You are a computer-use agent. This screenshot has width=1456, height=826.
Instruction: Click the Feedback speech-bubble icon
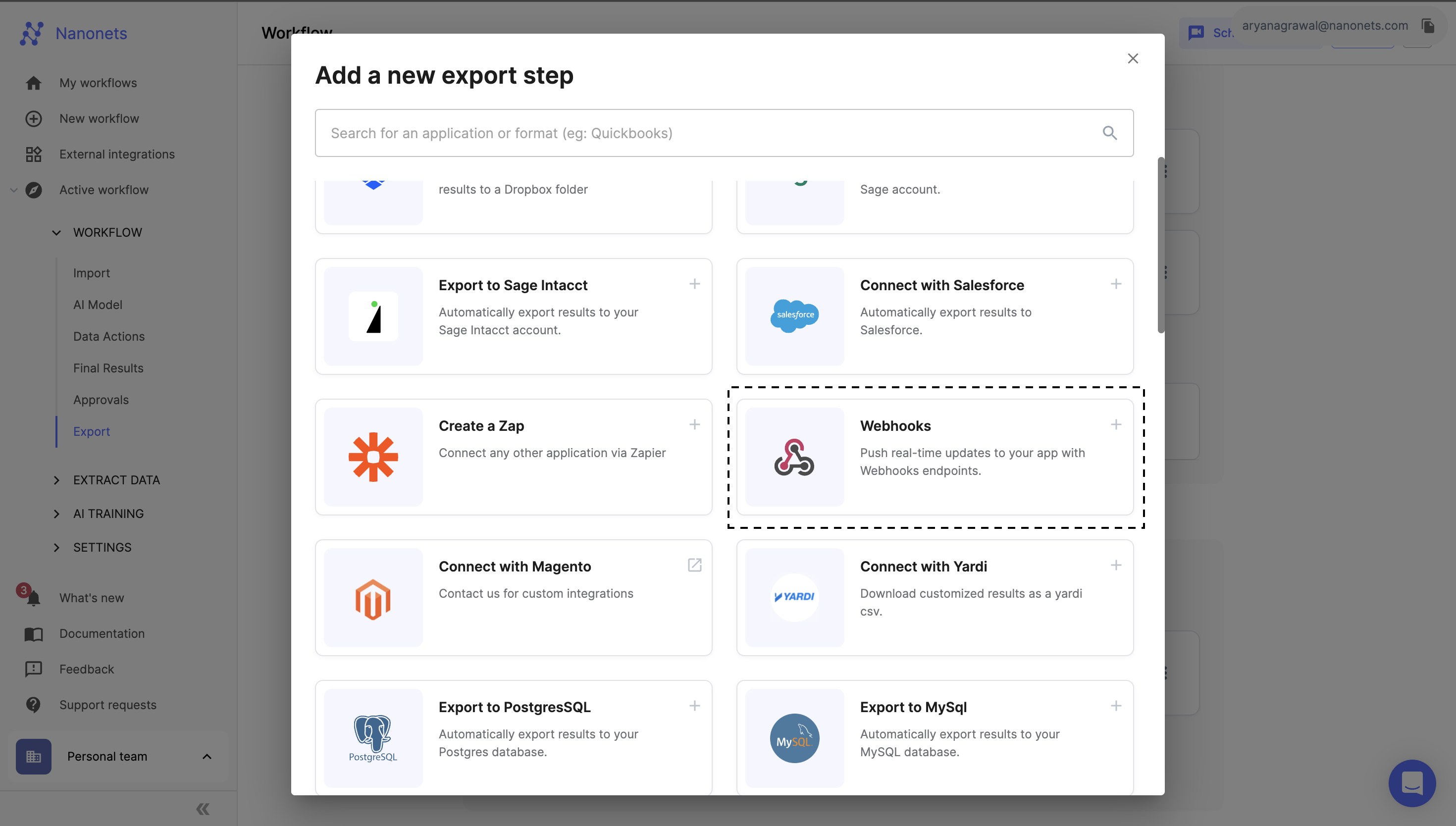(x=34, y=670)
